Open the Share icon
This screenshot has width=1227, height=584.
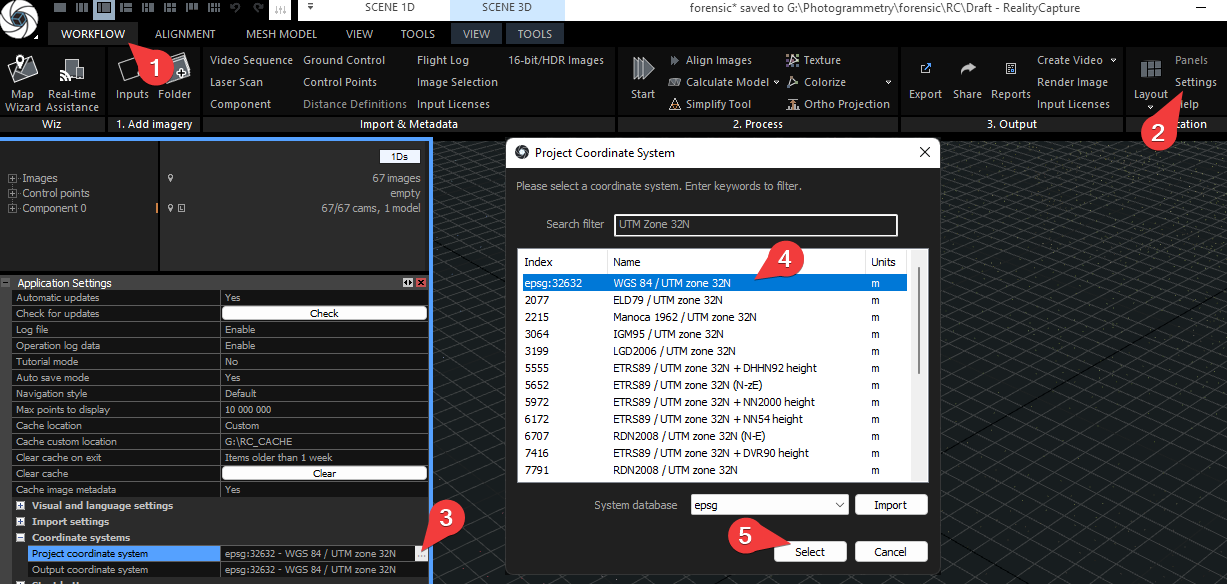967,80
